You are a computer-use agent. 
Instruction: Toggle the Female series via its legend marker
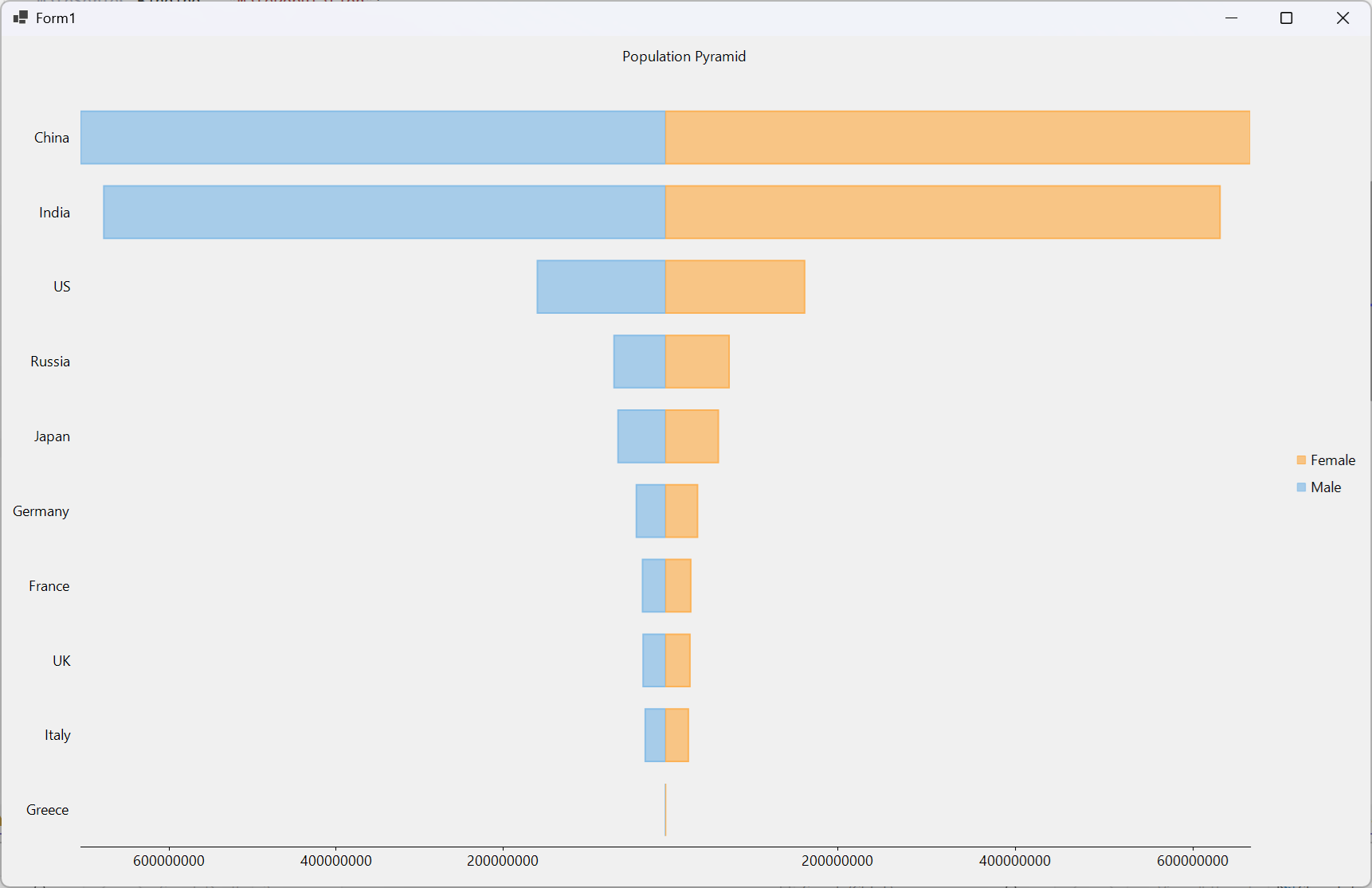[1300, 460]
